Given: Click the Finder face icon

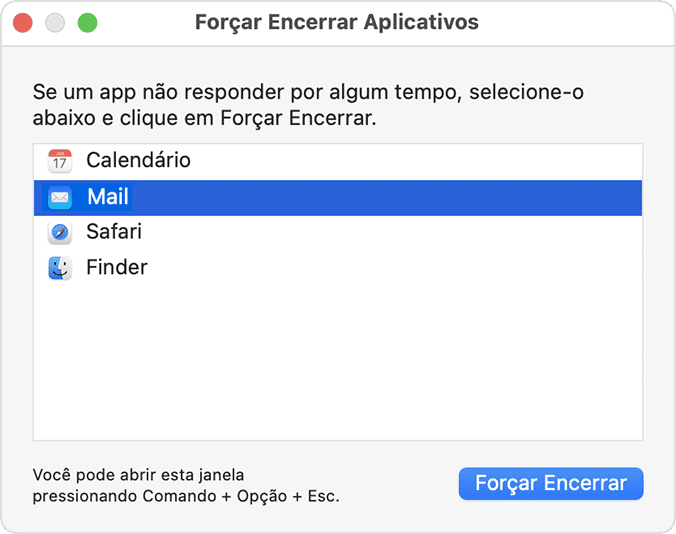Looking at the screenshot, I should click(x=59, y=268).
